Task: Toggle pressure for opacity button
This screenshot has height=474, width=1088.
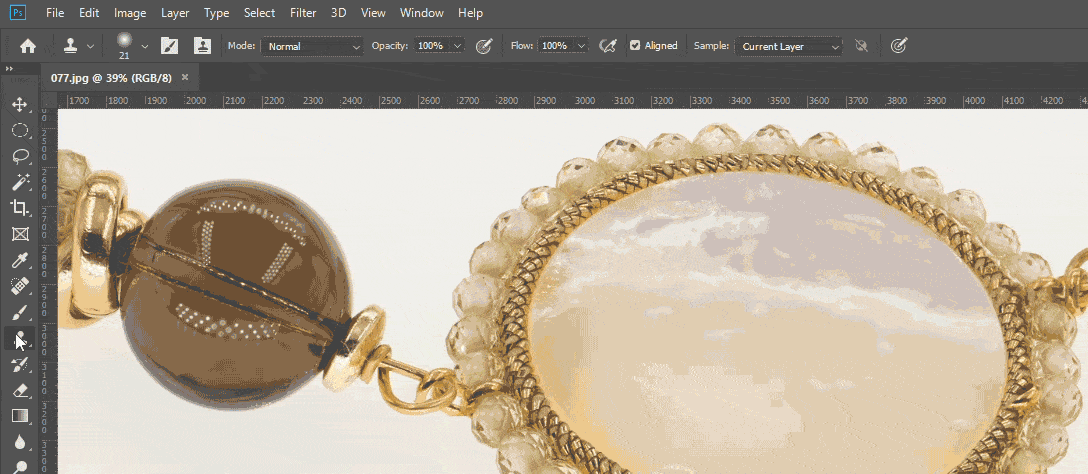Action: pos(484,46)
